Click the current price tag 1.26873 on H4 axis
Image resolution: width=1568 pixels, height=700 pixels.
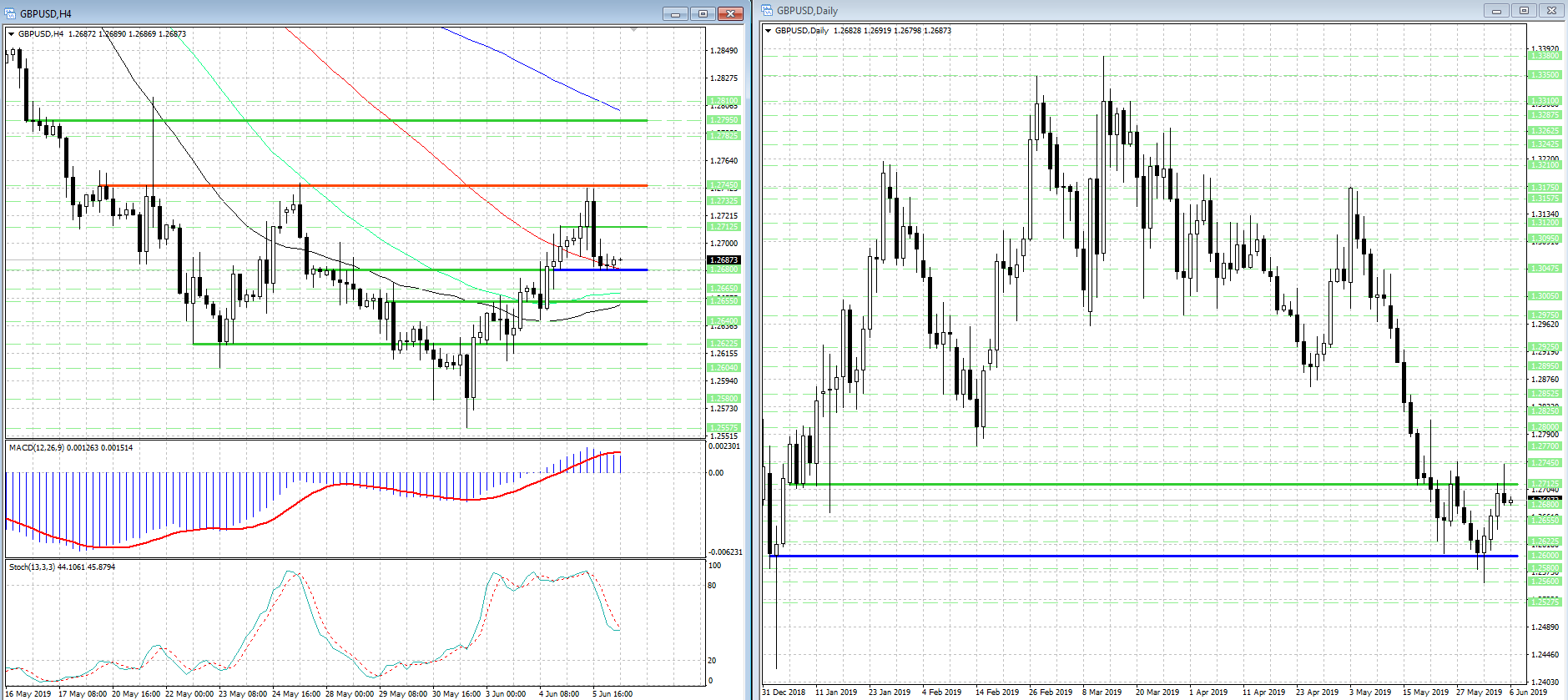[x=723, y=260]
